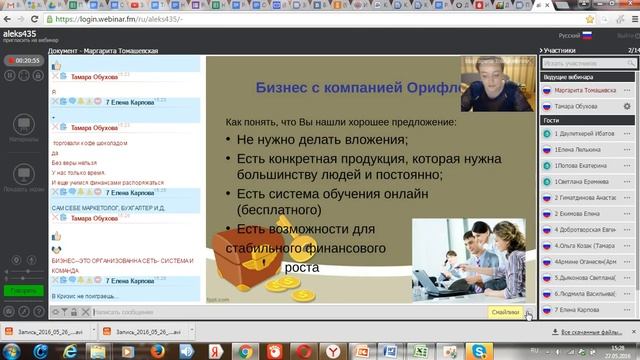Open Internet Explorer from taskbar

coord(70,351)
